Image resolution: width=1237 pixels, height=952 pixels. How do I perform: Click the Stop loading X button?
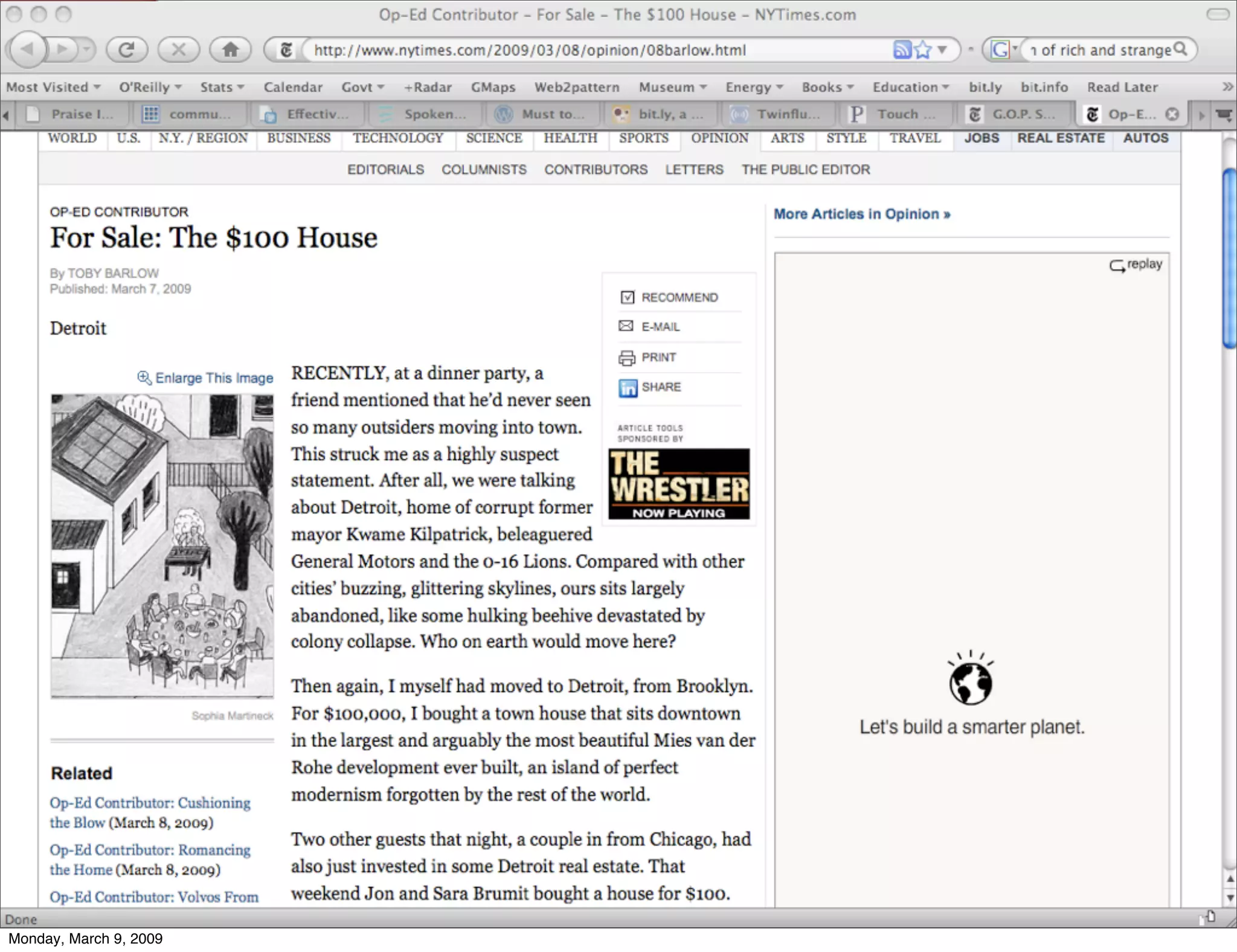(x=178, y=50)
